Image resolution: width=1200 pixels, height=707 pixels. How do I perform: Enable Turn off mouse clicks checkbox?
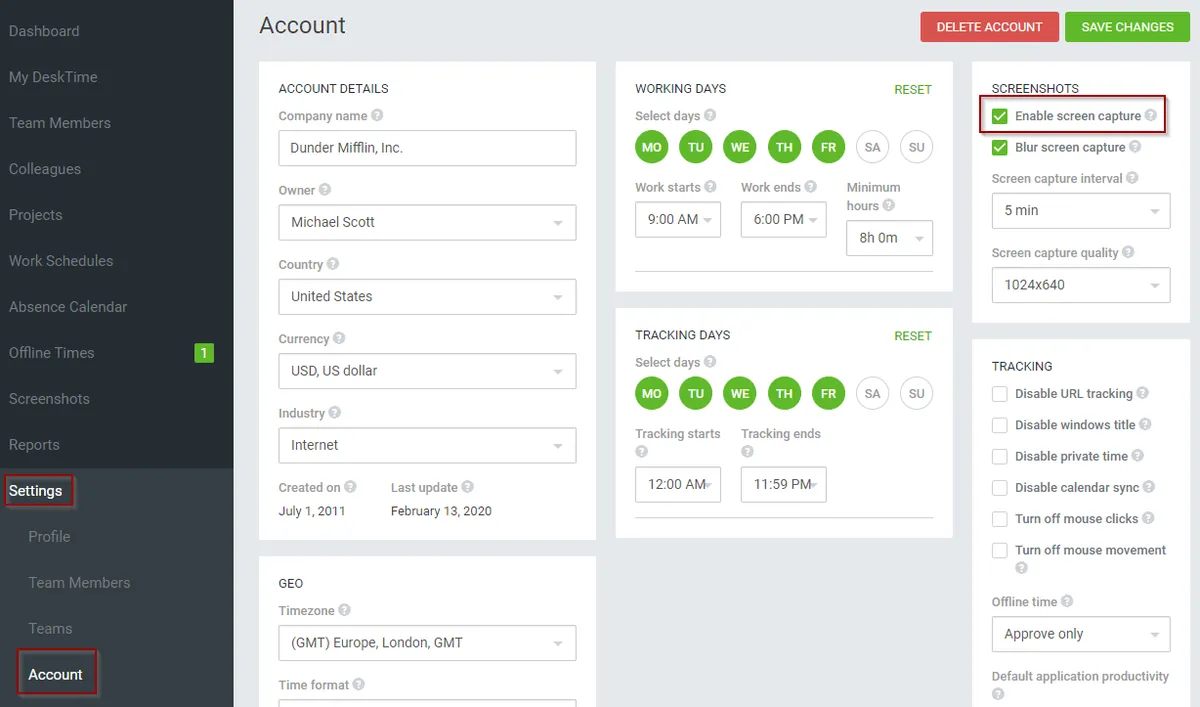click(1000, 519)
